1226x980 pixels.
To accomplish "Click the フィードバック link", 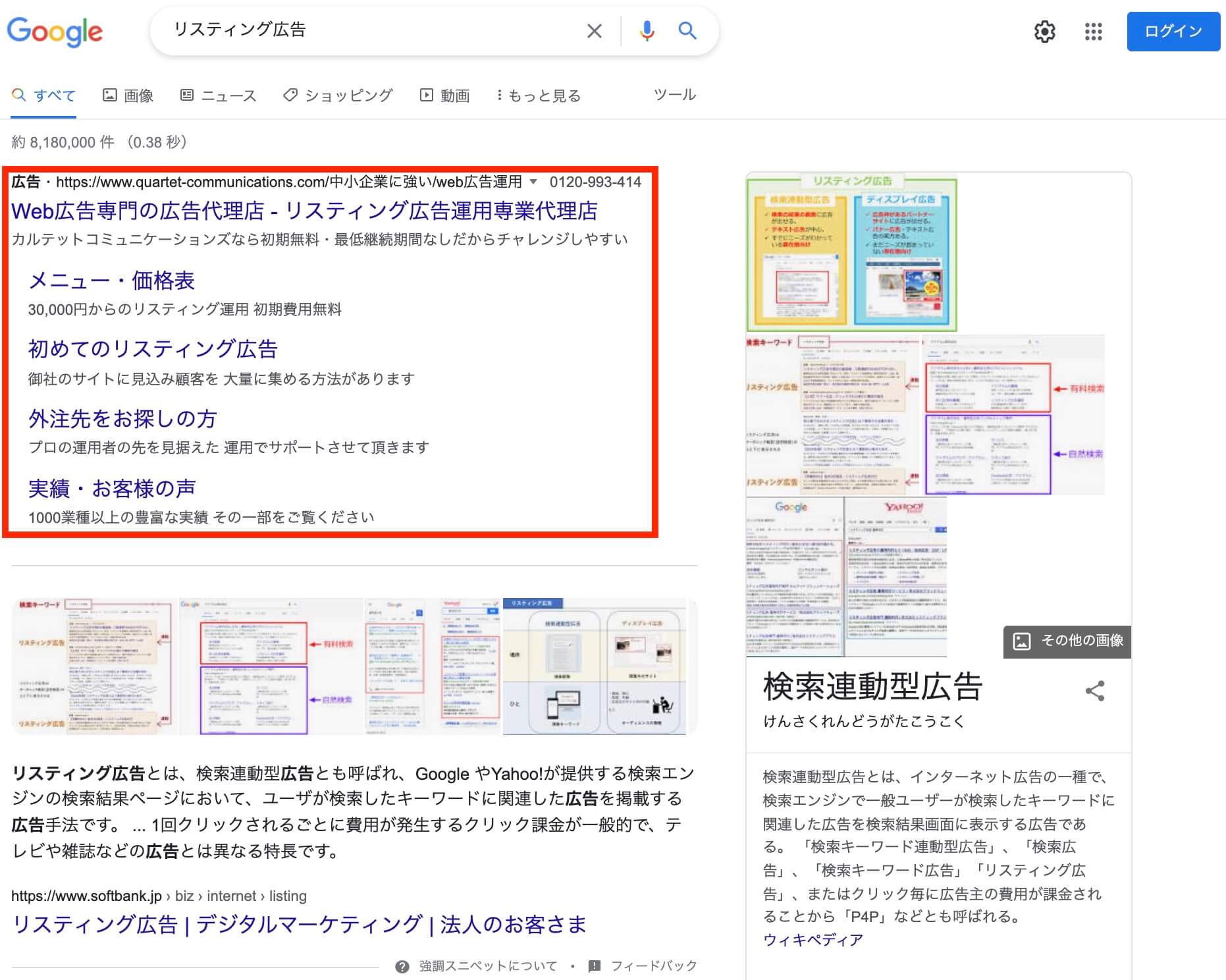I will pos(654,966).
